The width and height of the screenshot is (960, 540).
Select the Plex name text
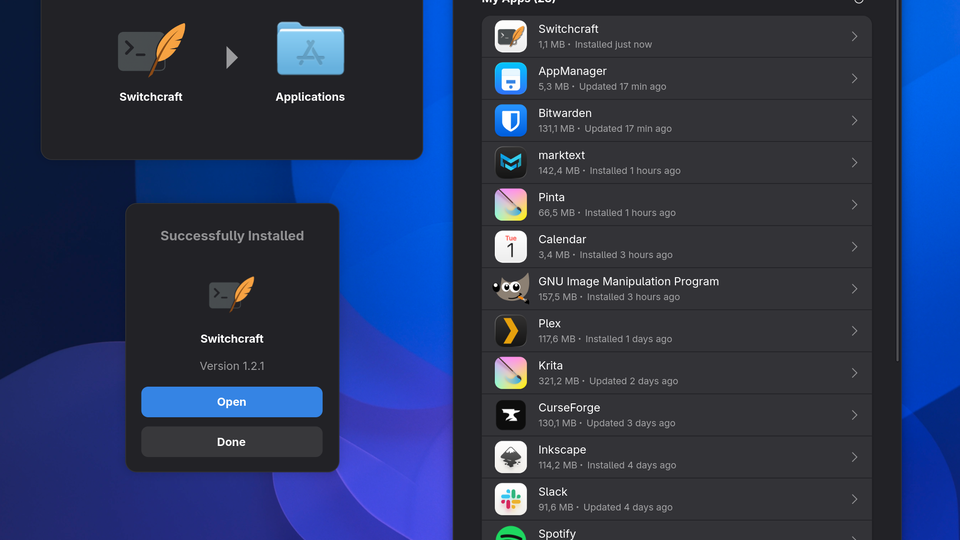[x=550, y=323]
